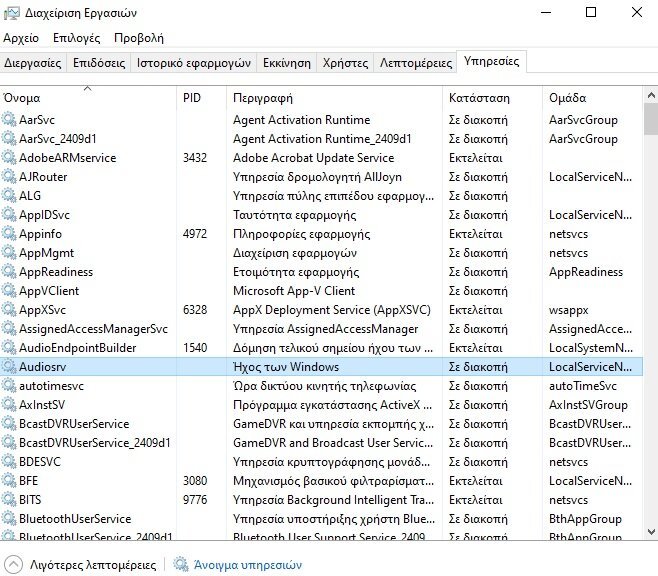Viewport: 658px width, 576px height.
Task: Collapse view with Λιγότερες λεπτομέρειες arrow
Action: 13,565
